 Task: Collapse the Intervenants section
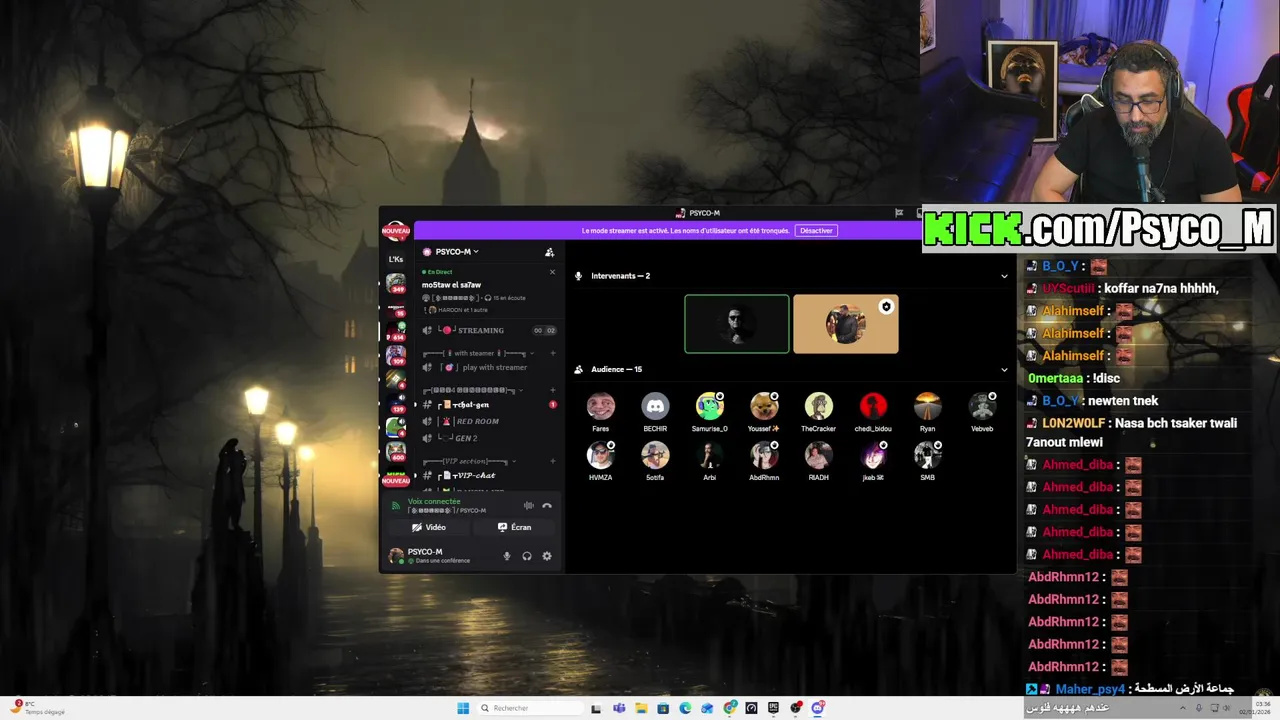coord(1004,276)
